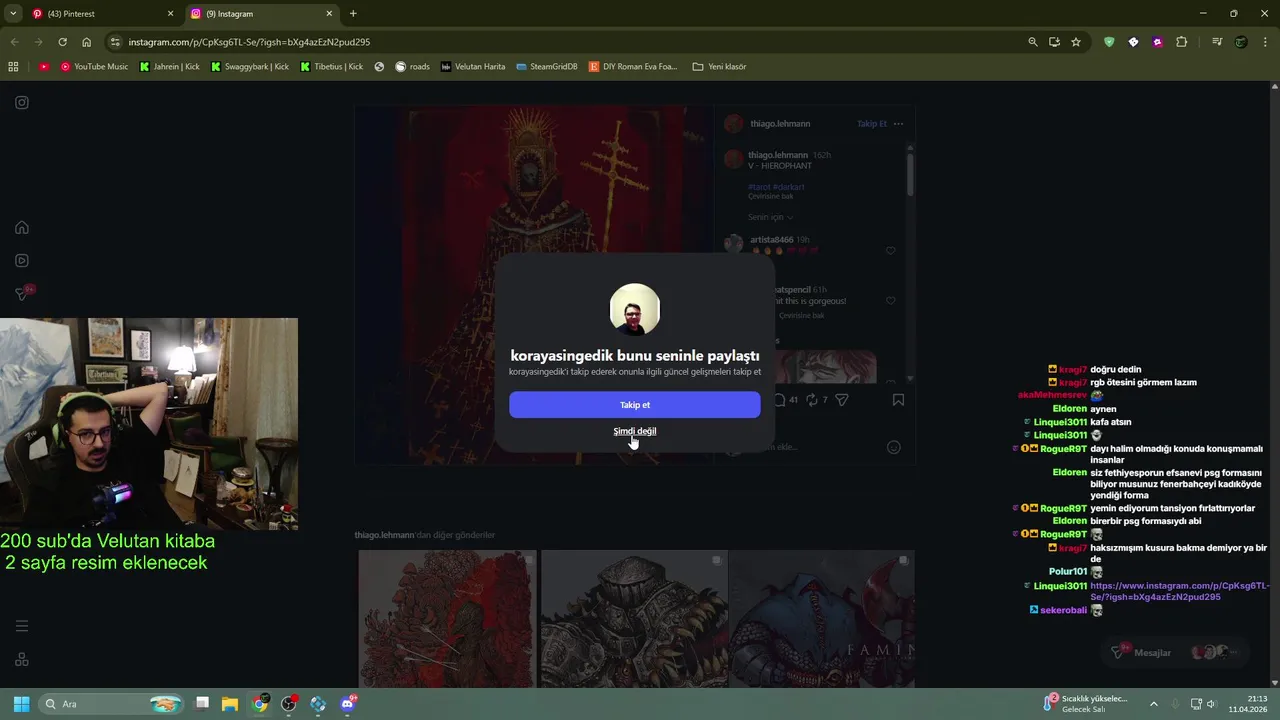Click the grid icon at the sidebar bottom
1280x720 pixels.
point(22,660)
